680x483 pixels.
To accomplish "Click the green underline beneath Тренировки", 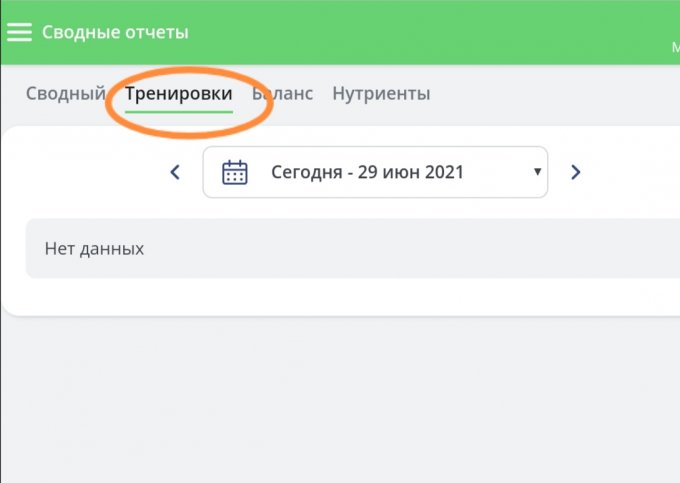I will (179, 111).
